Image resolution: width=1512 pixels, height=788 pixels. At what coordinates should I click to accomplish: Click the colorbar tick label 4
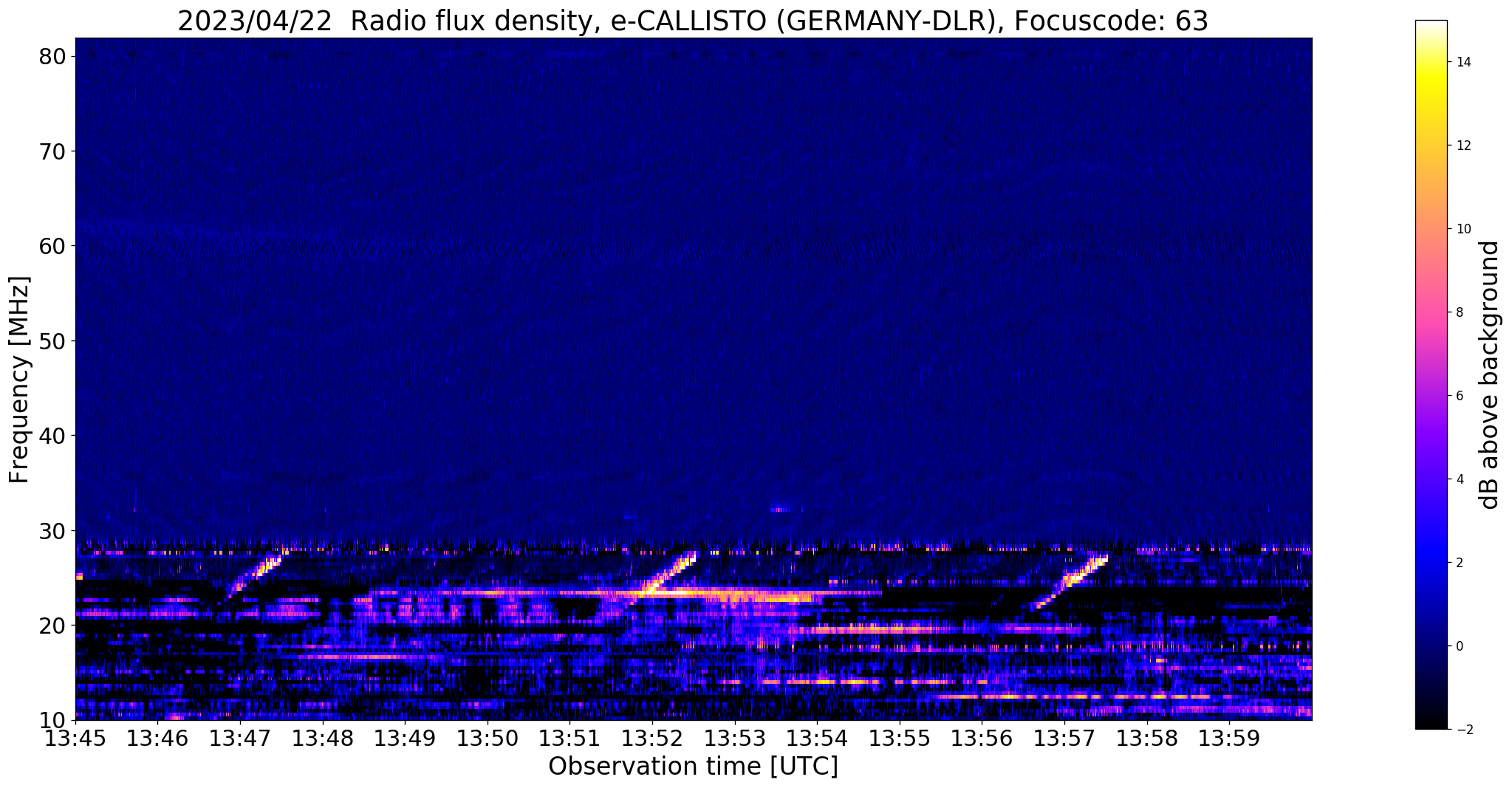pyautogui.click(x=1458, y=479)
